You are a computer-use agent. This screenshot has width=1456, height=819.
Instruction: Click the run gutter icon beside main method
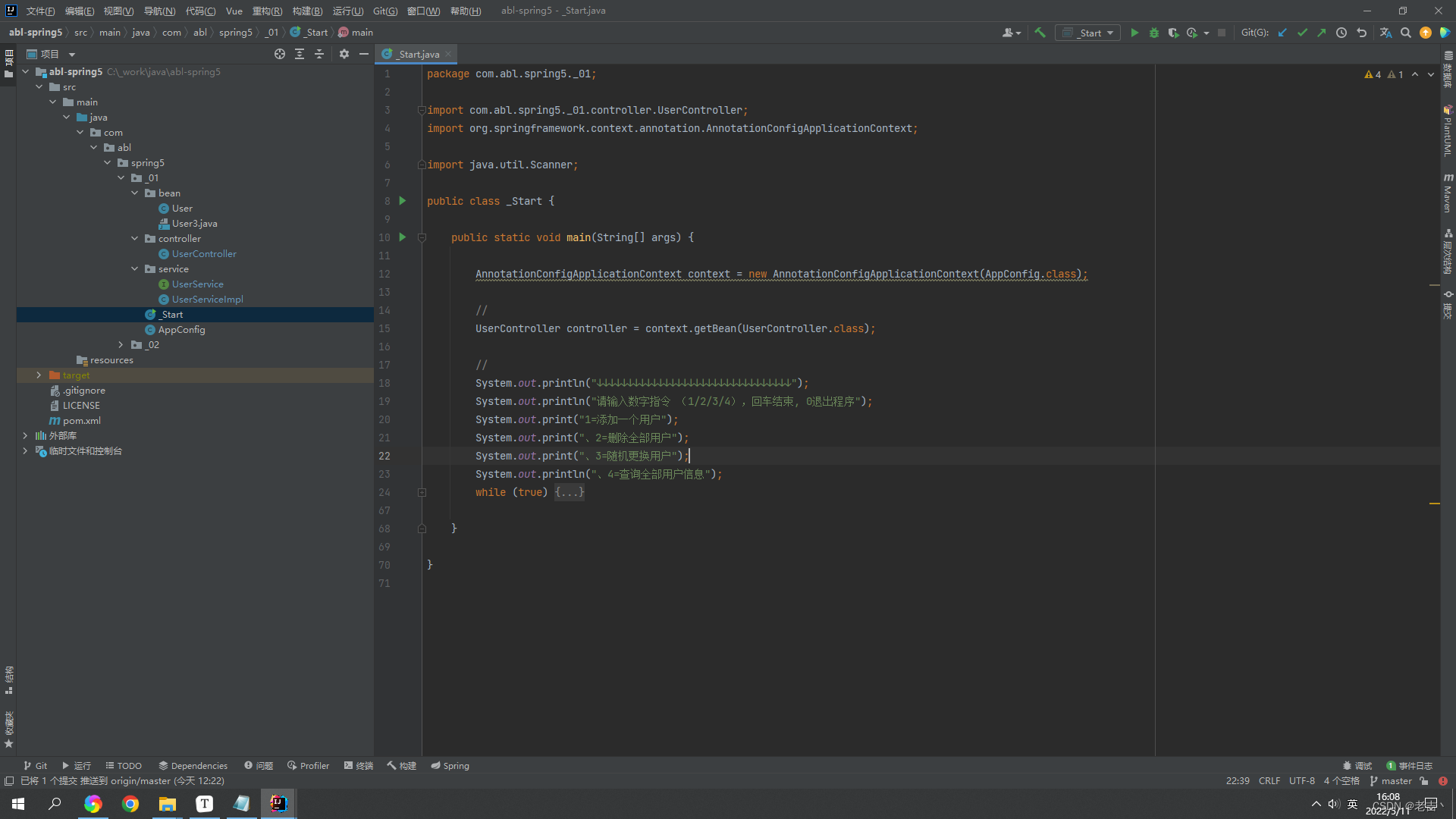click(x=403, y=237)
